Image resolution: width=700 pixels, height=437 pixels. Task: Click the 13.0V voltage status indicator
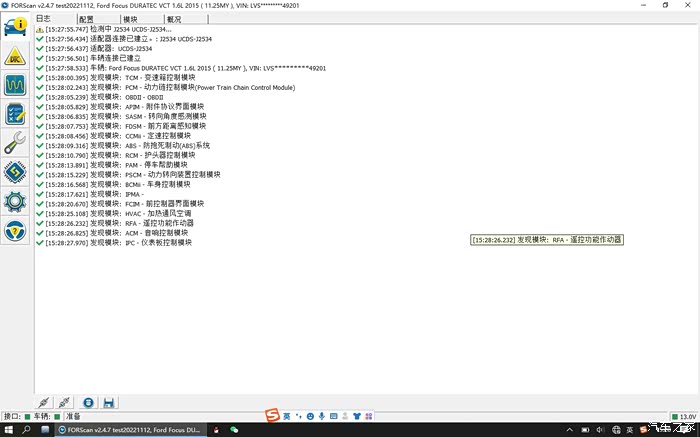tap(684, 416)
